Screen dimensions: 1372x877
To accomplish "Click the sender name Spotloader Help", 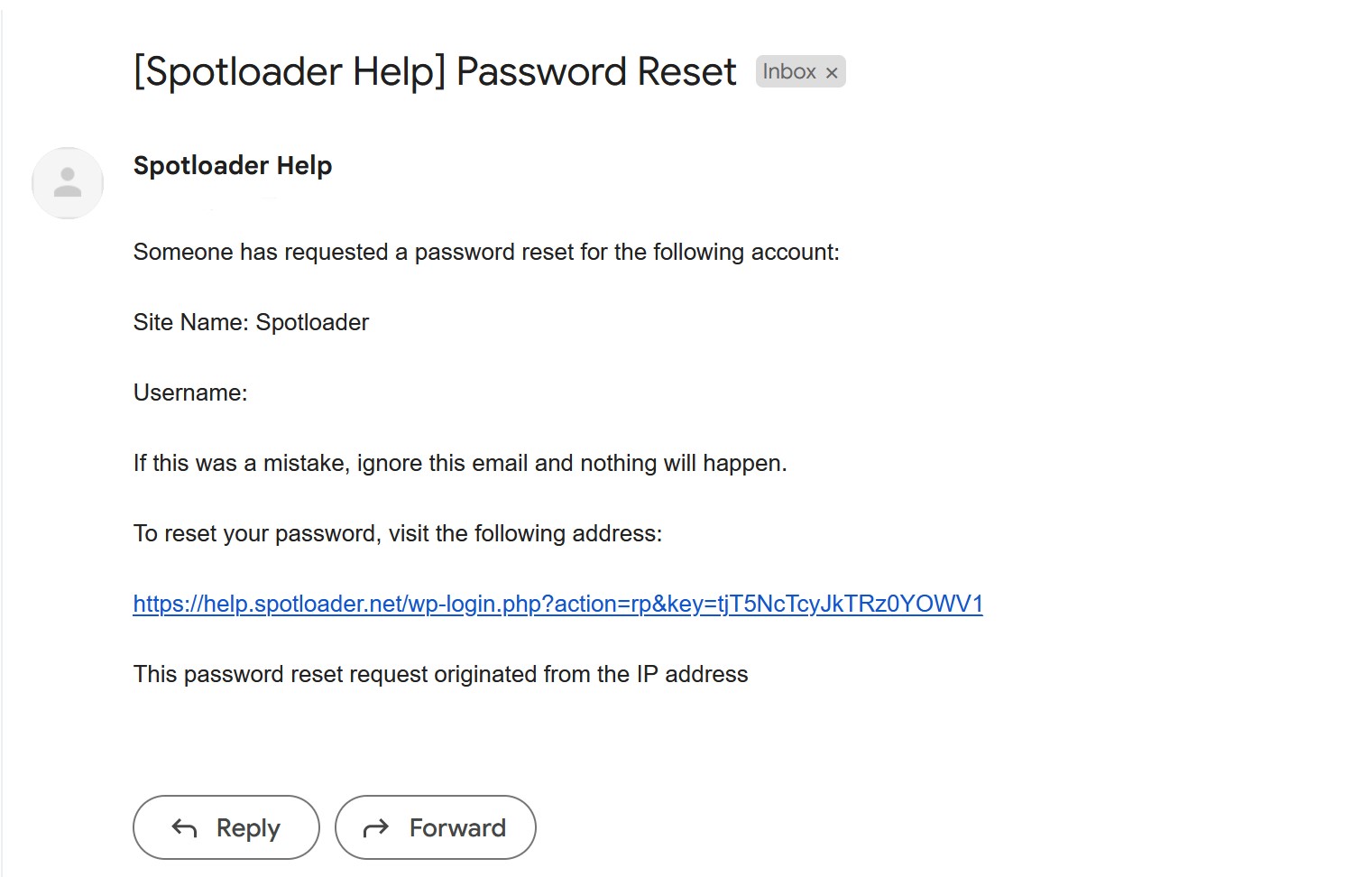I will [x=232, y=165].
